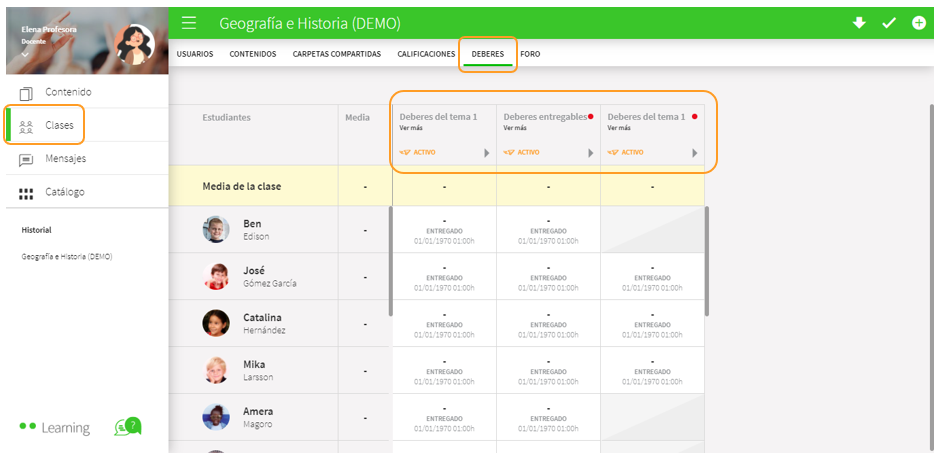
Task: Open the Foro tab
Action: (x=530, y=54)
